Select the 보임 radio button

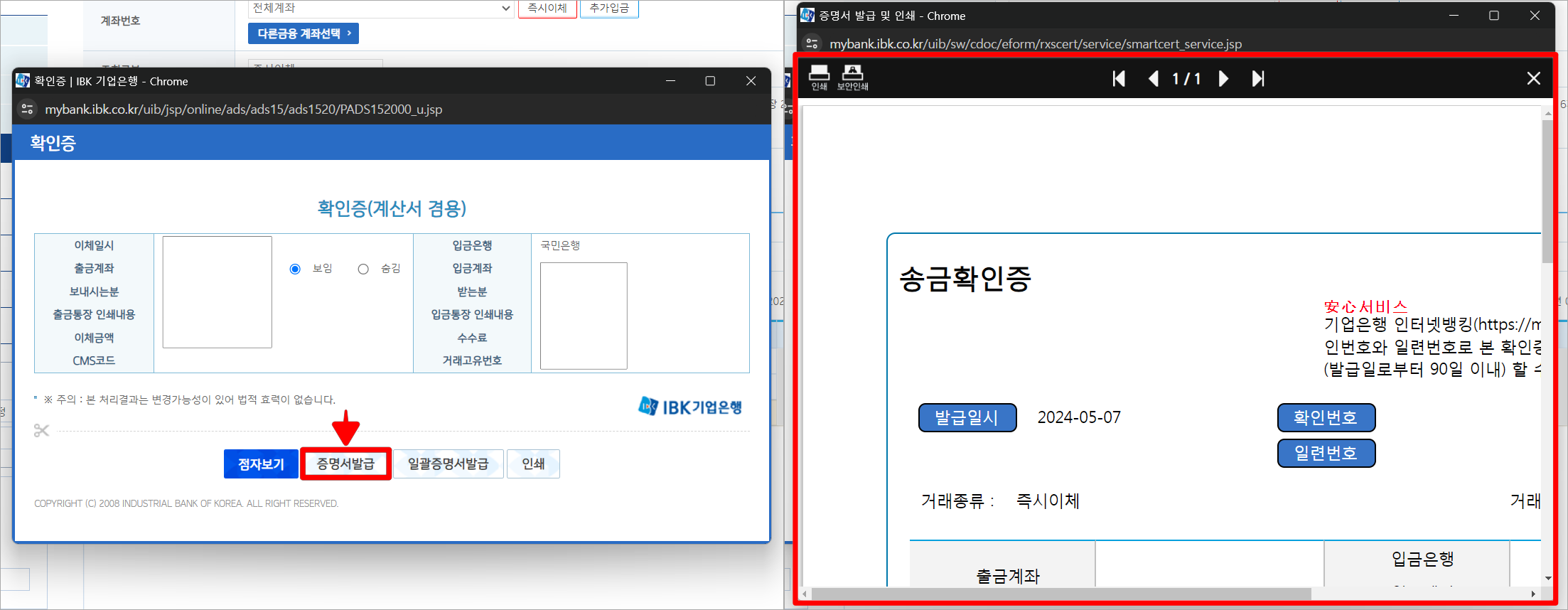pos(295,269)
